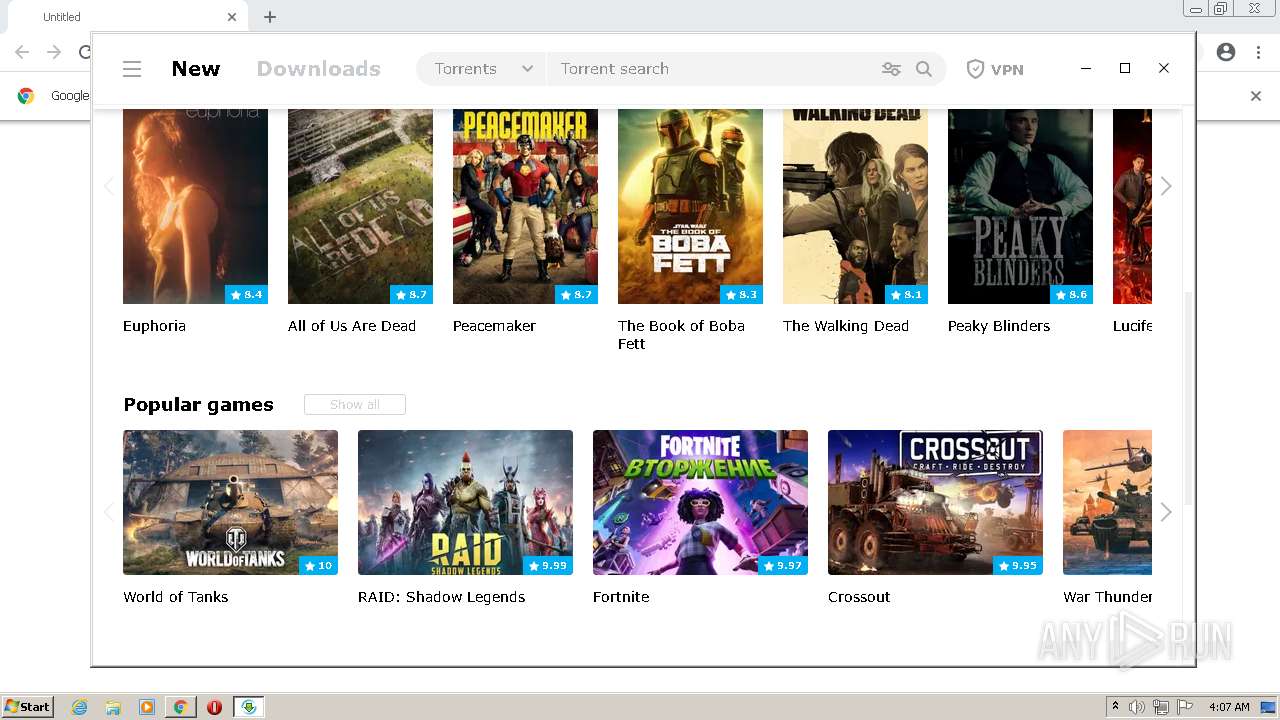Image resolution: width=1280 pixels, height=720 pixels.
Task: Click the 8.3 rating badge on Boba Fett
Action: (741, 294)
